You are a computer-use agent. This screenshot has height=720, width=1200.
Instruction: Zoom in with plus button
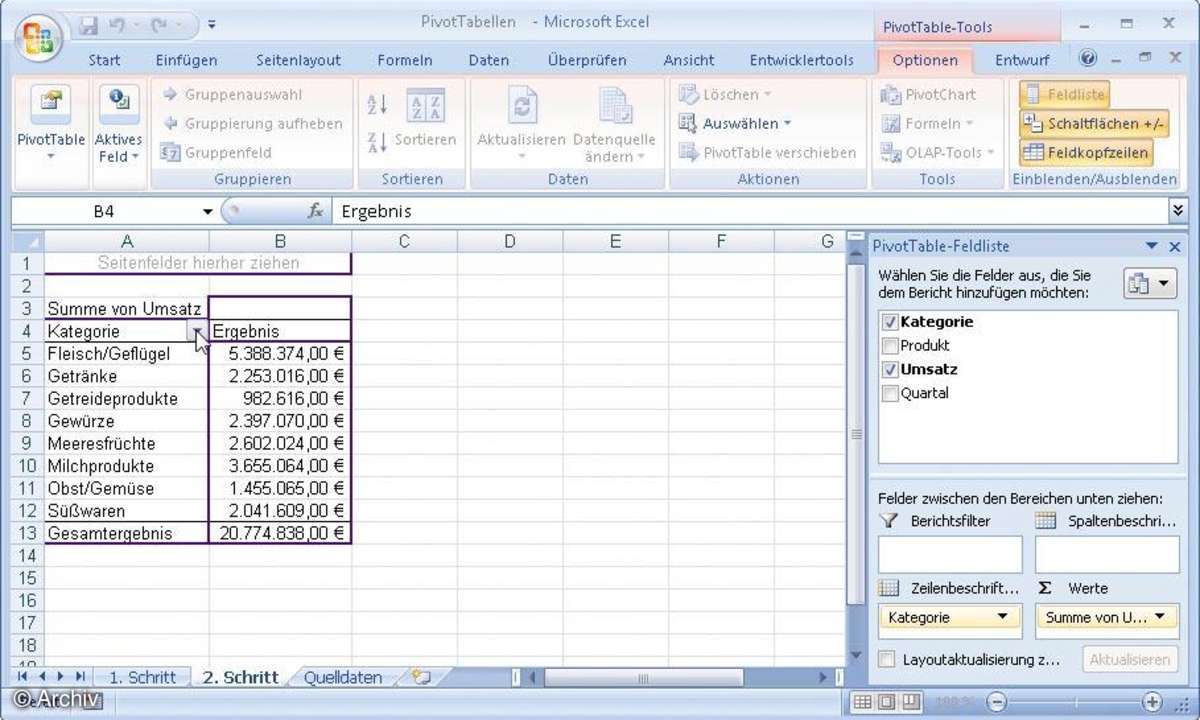pyautogui.click(x=1152, y=702)
